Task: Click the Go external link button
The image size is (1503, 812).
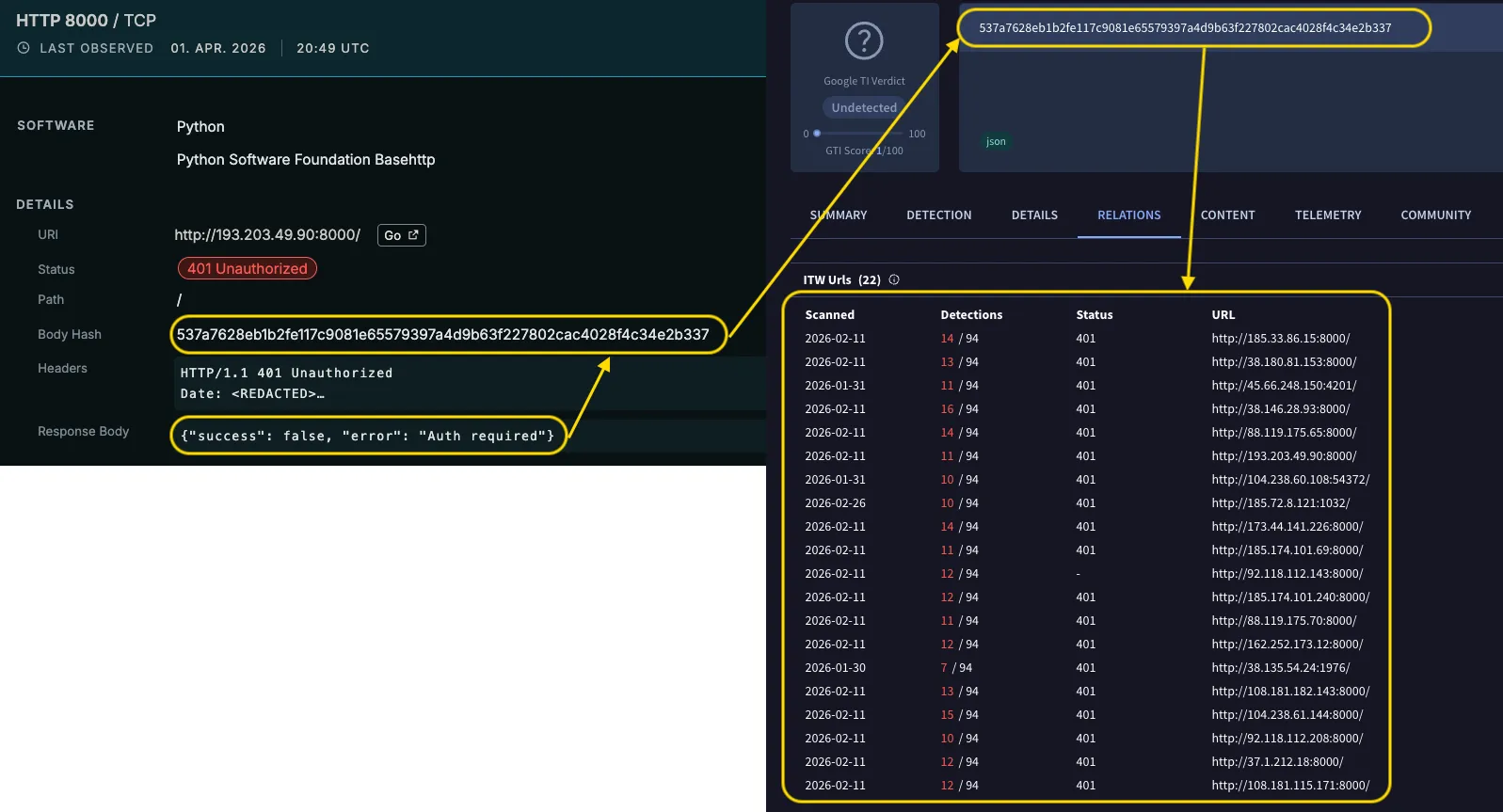Action: click(x=401, y=235)
